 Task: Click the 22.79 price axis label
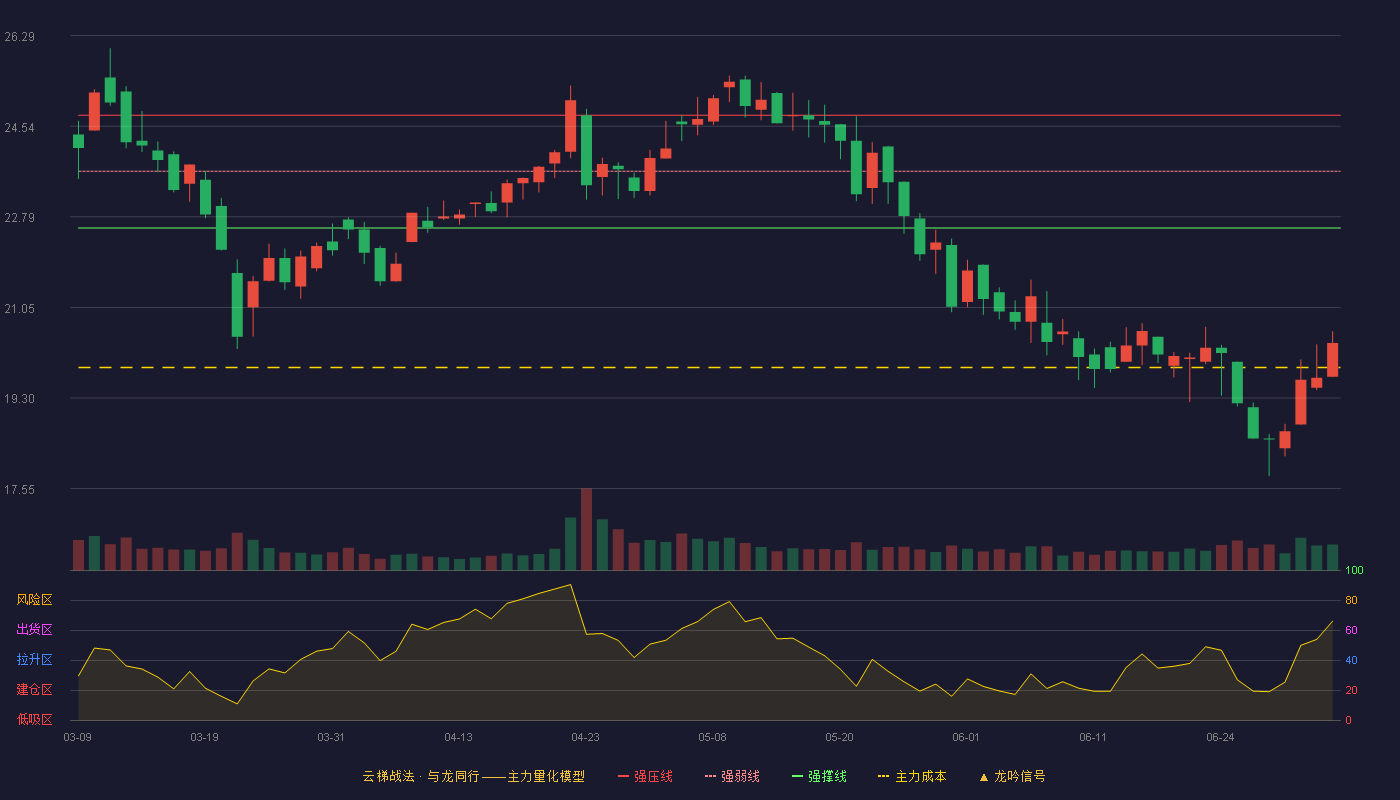point(19,218)
